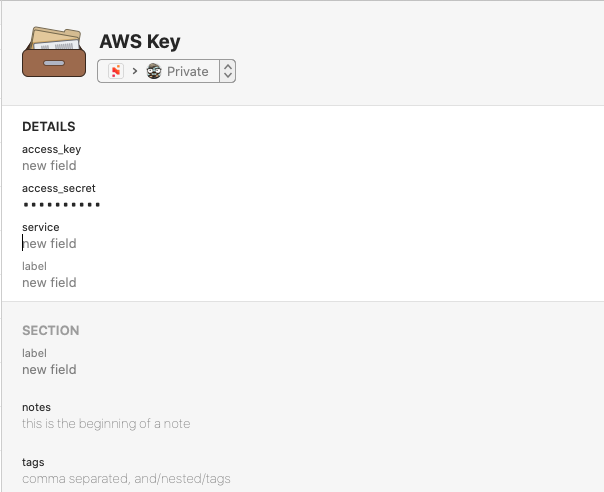The height and width of the screenshot is (492, 604).
Task: Edit the AWS Key title
Action: 140,41
